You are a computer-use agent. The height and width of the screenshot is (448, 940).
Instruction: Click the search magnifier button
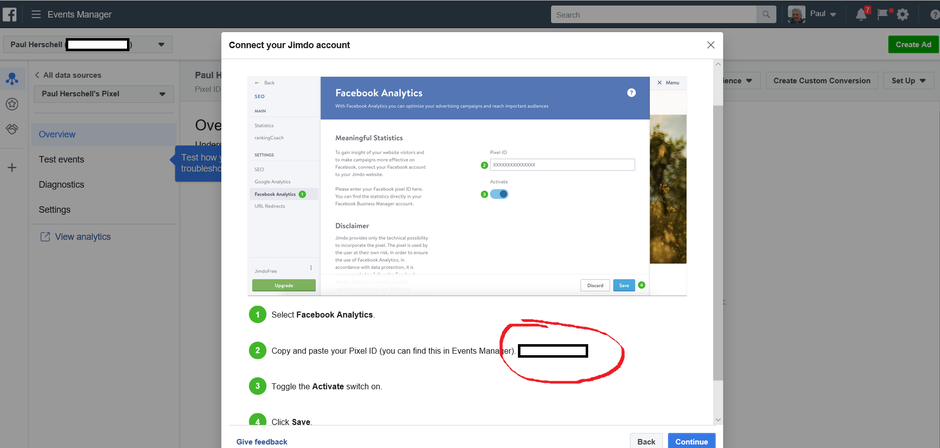[x=766, y=14]
